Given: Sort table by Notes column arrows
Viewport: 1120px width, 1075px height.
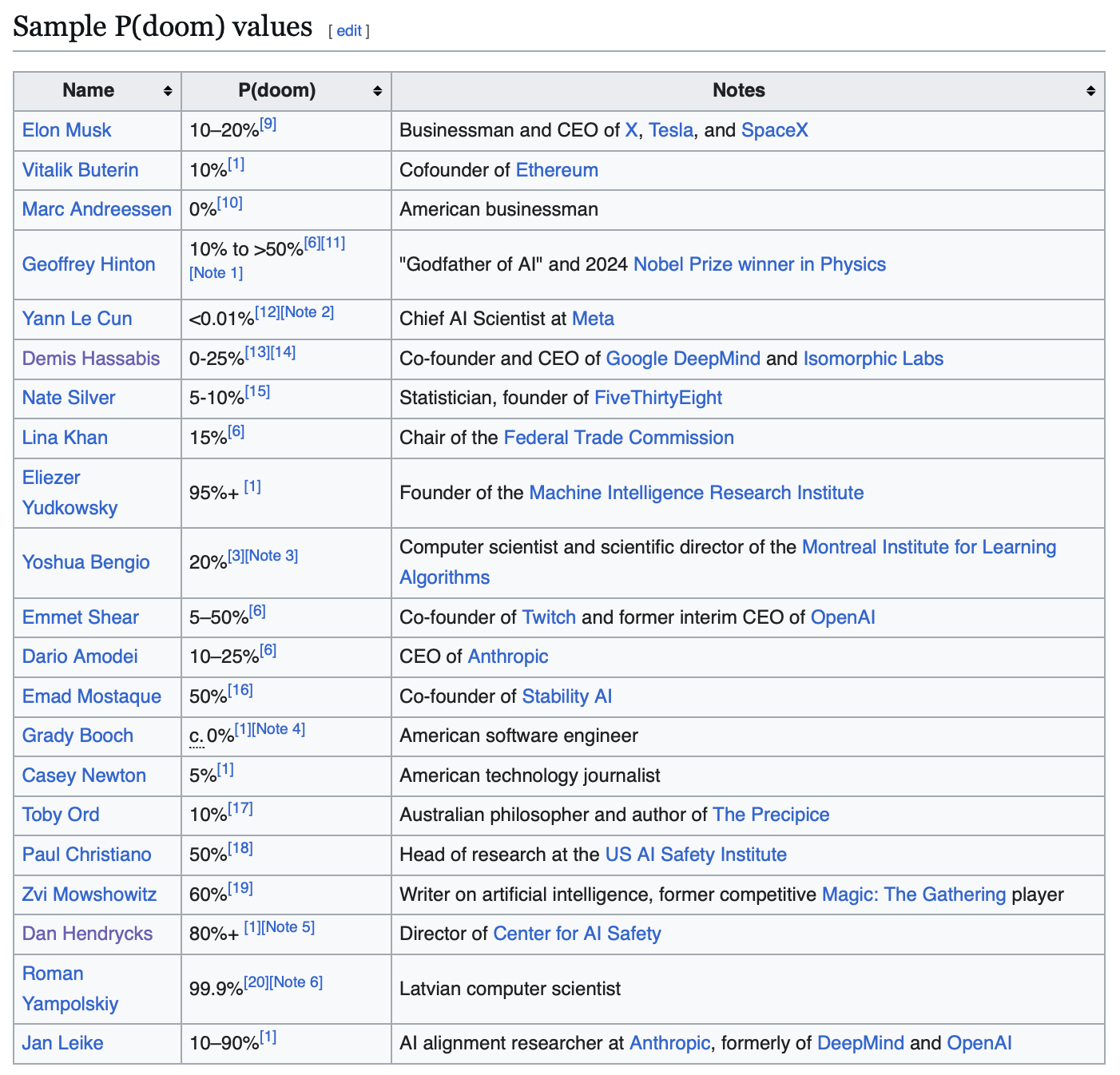Looking at the screenshot, I should click(x=1090, y=91).
